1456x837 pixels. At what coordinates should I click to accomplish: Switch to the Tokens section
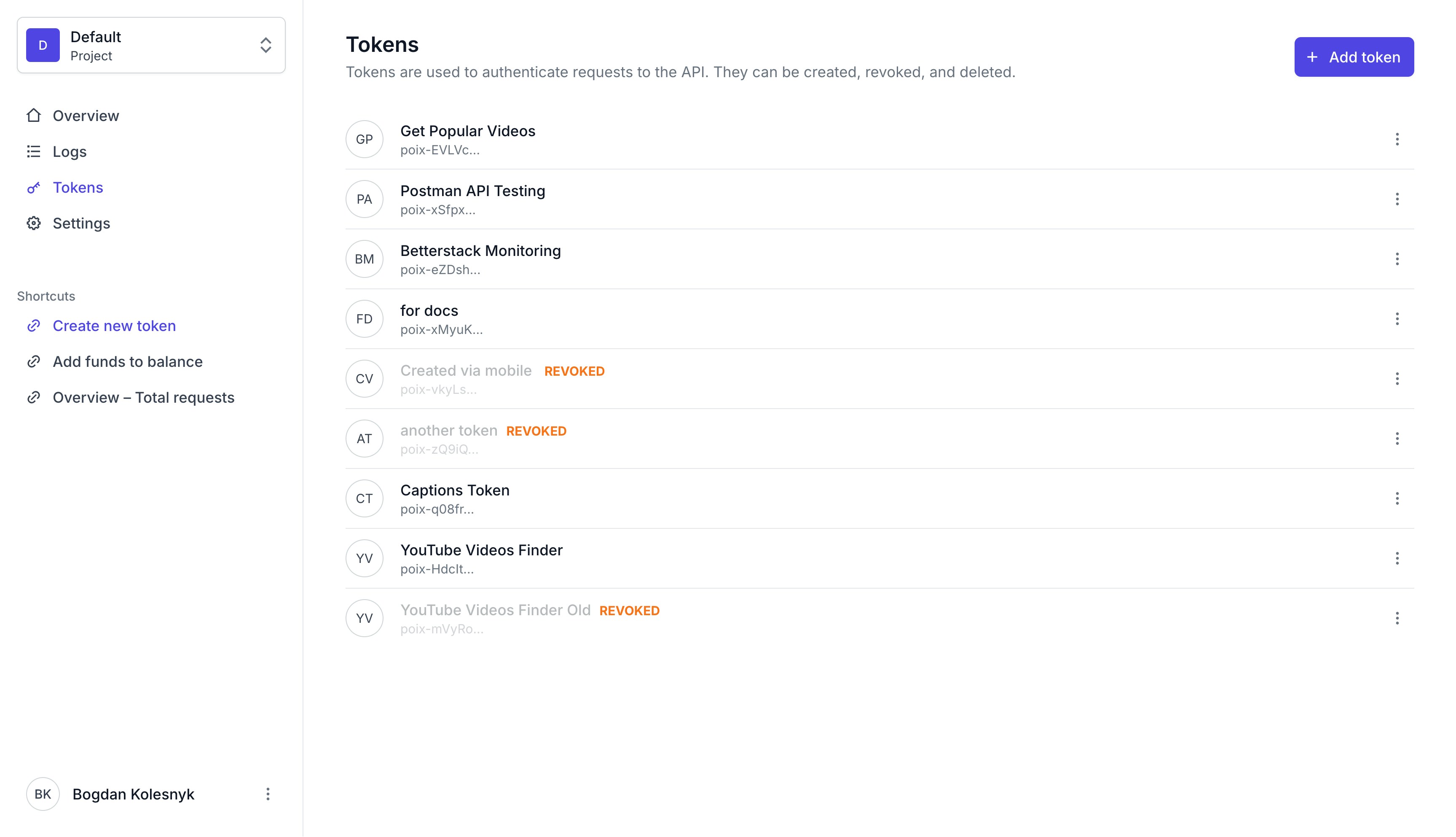[x=78, y=187]
